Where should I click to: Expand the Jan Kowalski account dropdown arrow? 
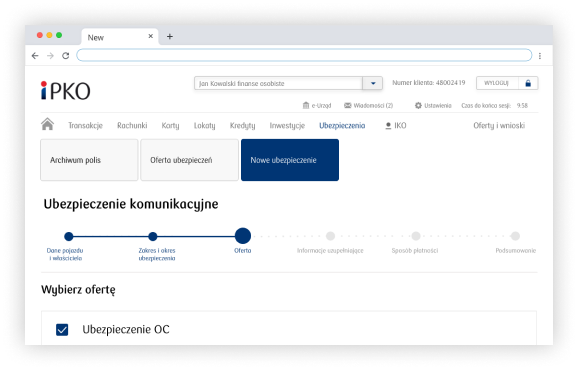[373, 83]
